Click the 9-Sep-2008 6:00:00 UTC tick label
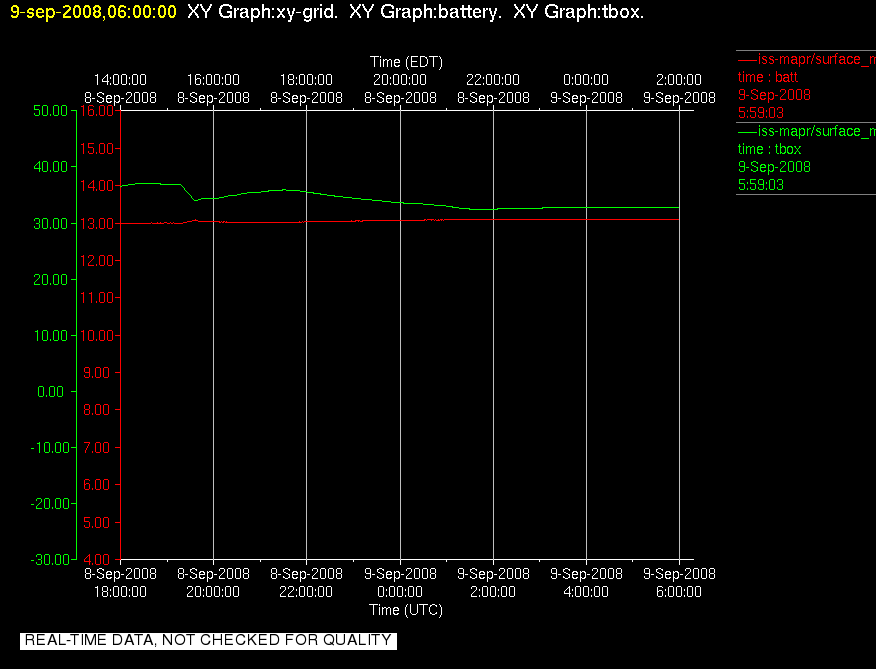Image resolution: width=876 pixels, height=669 pixels. click(x=679, y=583)
